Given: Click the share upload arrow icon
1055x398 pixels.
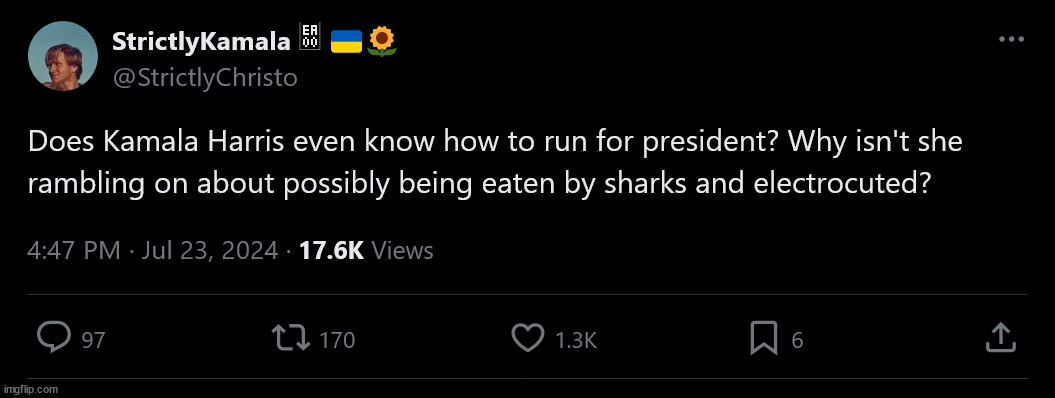Looking at the screenshot, I should click(1000, 337).
